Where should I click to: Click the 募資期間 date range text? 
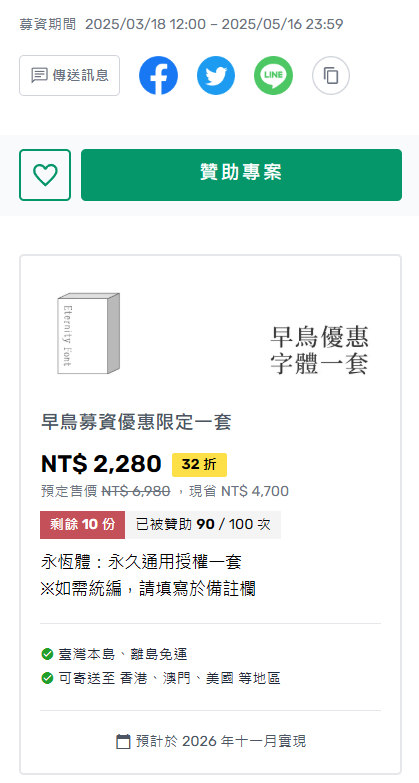[181, 24]
